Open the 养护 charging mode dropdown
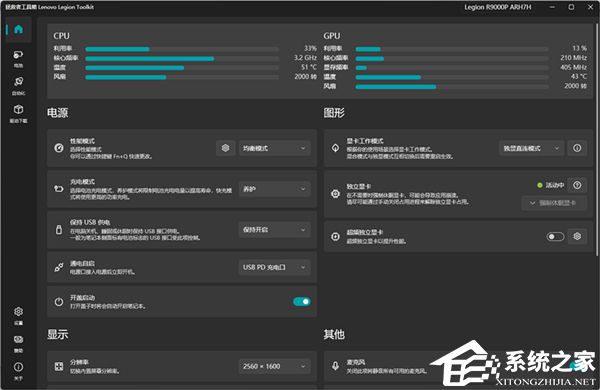 (x=274, y=189)
